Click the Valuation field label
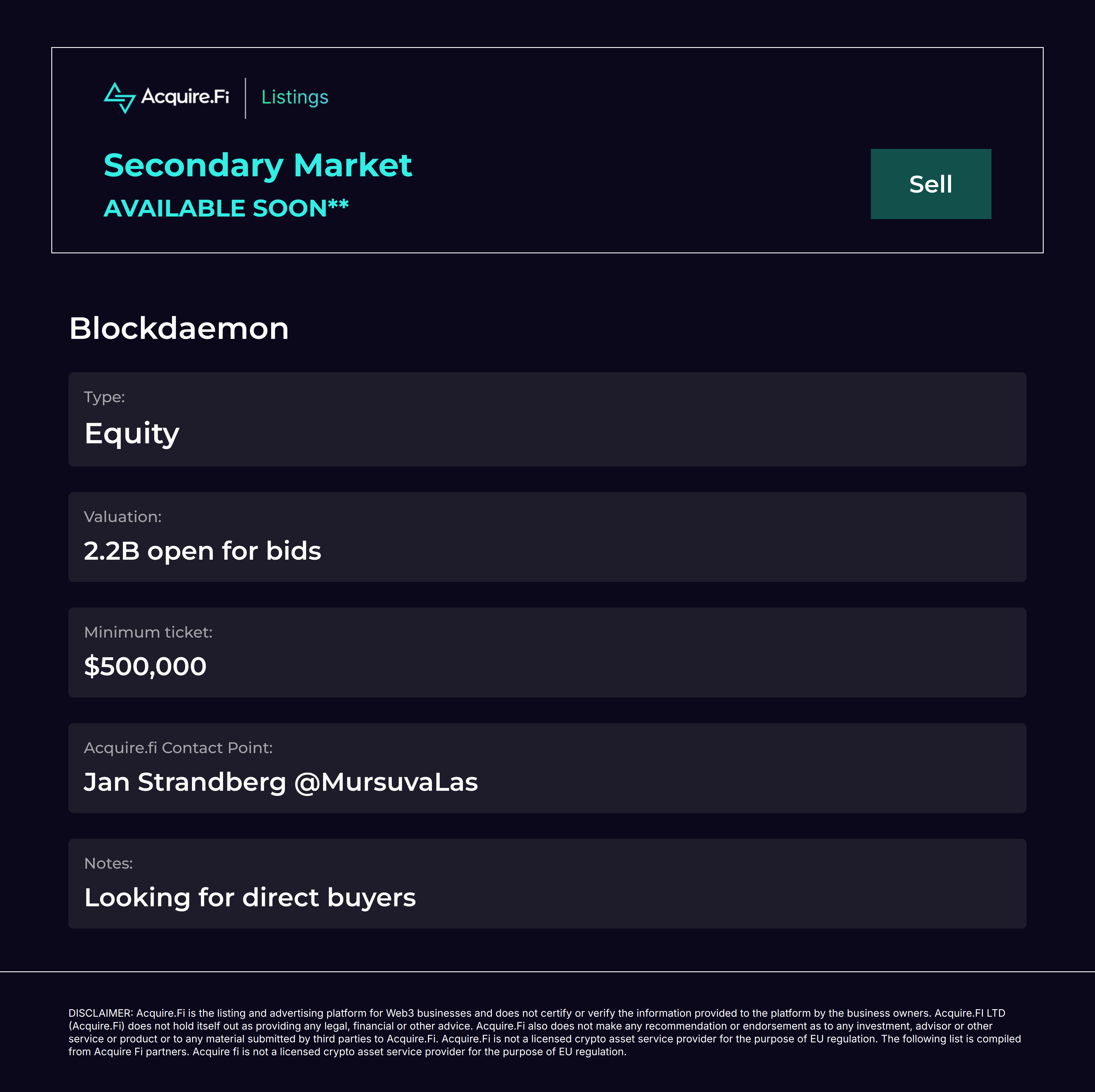The width and height of the screenshot is (1095, 1092). (122, 517)
